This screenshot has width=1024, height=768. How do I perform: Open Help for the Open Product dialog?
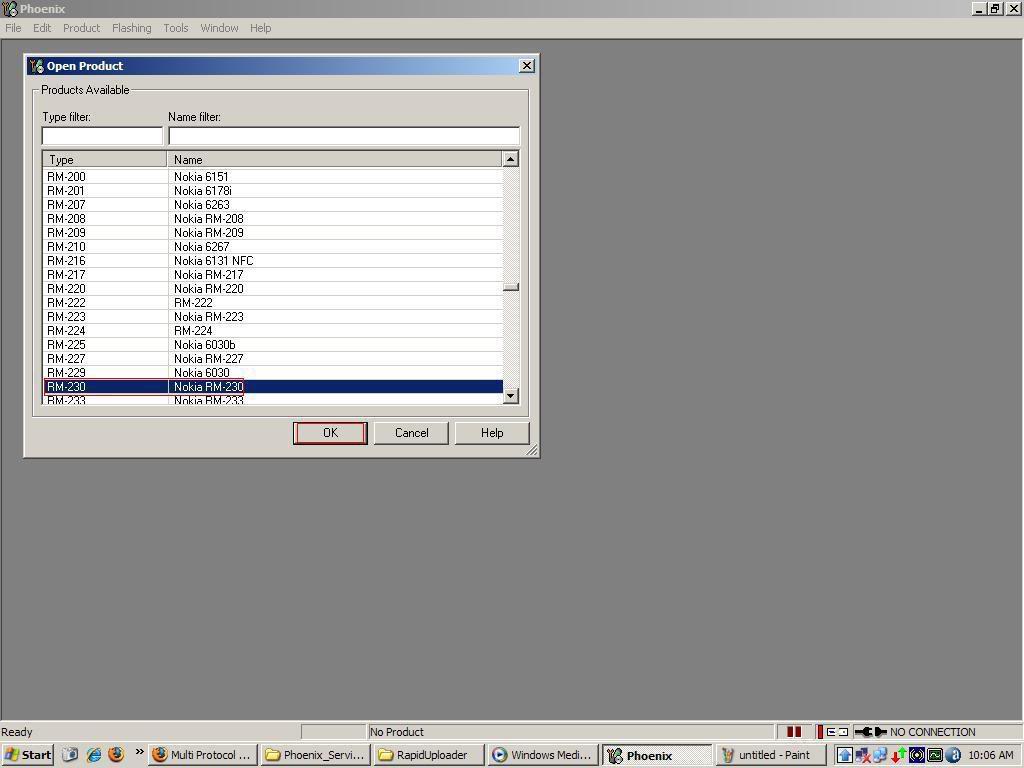pyautogui.click(x=492, y=433)
